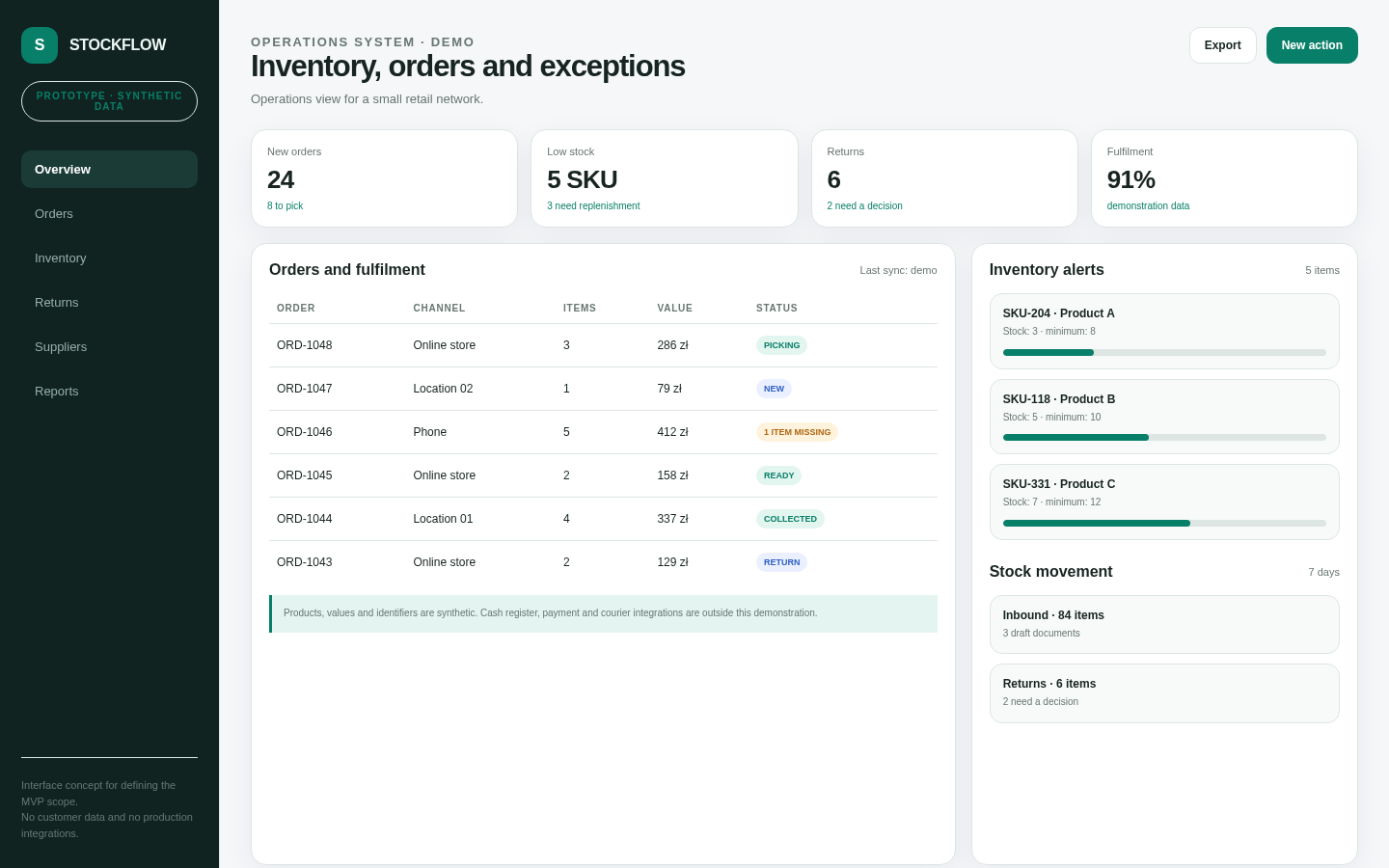This screenshot has width=1389, height=868.
Task: Click the READY status badge
Action: tap(778, 475)
